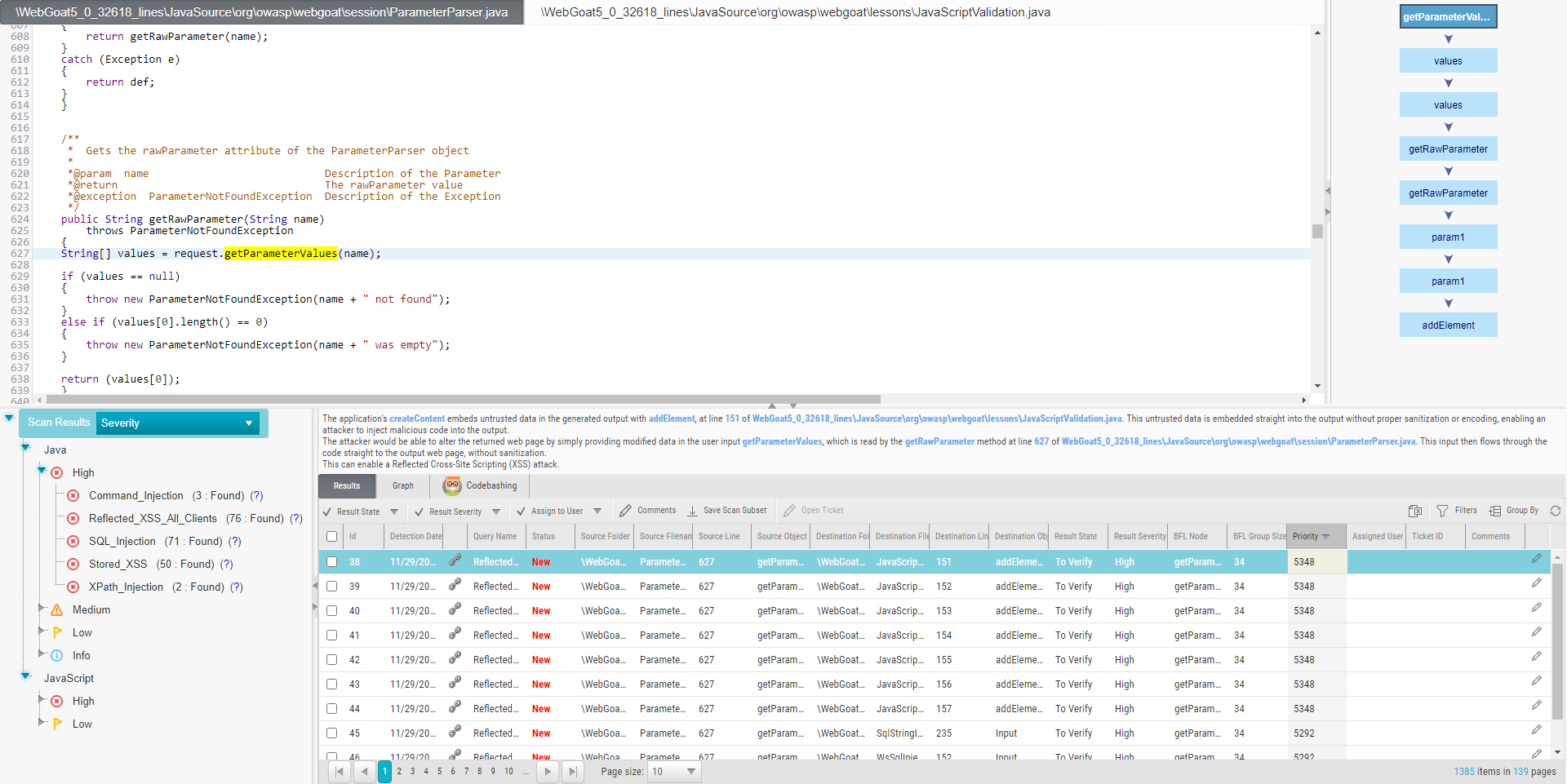Click the Codebashing owl icon
The image size is (1567, 784).
452,485
